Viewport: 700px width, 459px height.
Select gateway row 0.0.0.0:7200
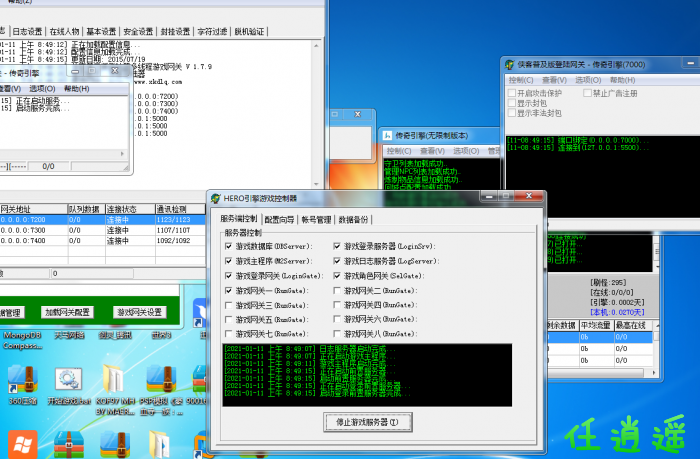click(x=103, y=220)
